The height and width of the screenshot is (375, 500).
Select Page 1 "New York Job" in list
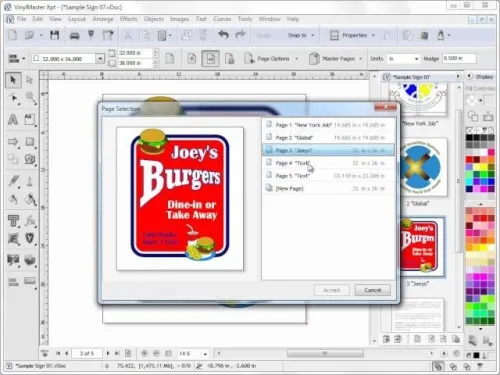(328, 125)
